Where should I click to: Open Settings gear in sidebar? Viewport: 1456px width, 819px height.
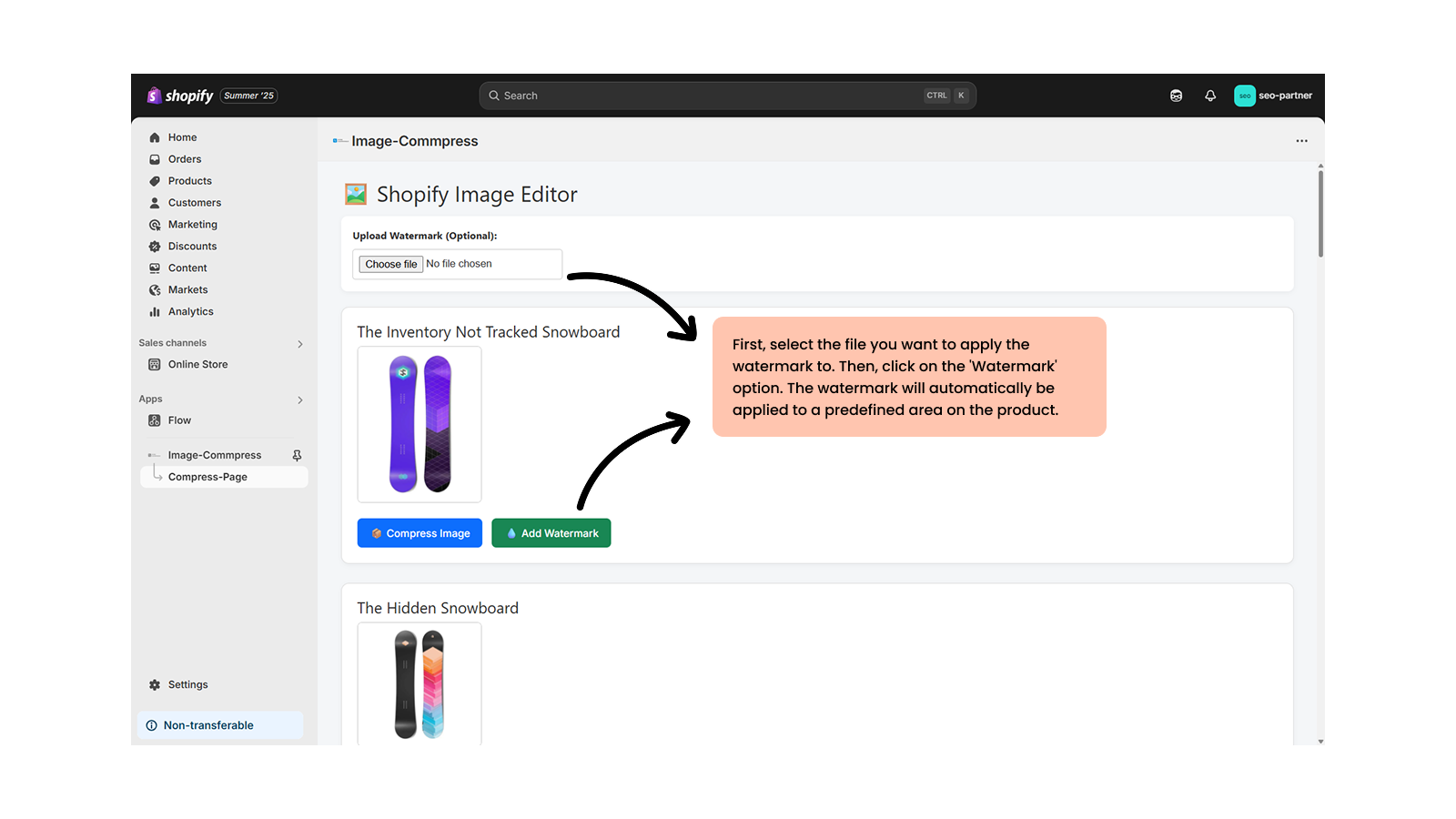(x=155, y=685)
